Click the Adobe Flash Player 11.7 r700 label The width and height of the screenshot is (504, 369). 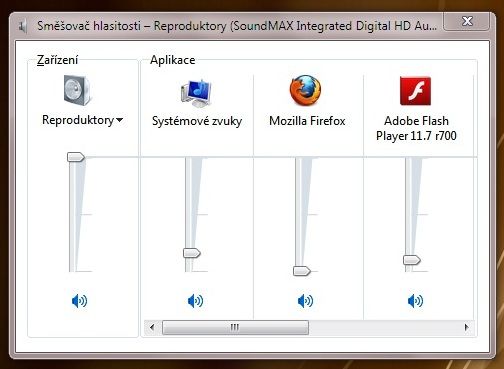coord(416,128)
